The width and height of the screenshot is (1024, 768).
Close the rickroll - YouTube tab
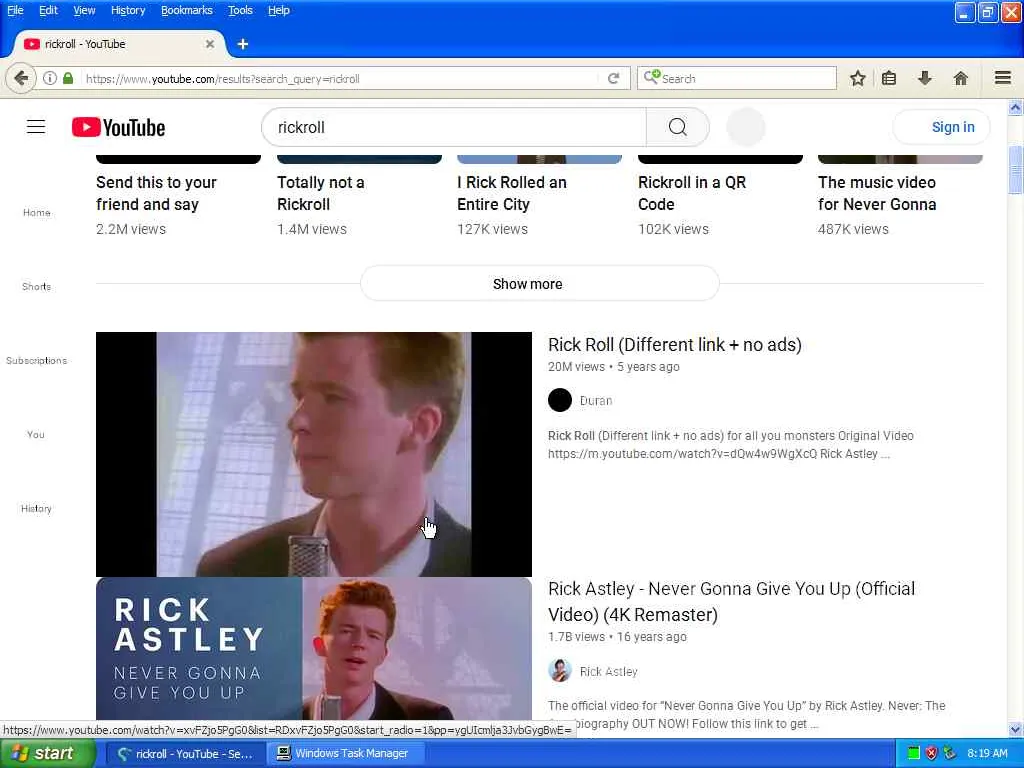(210, 44)
